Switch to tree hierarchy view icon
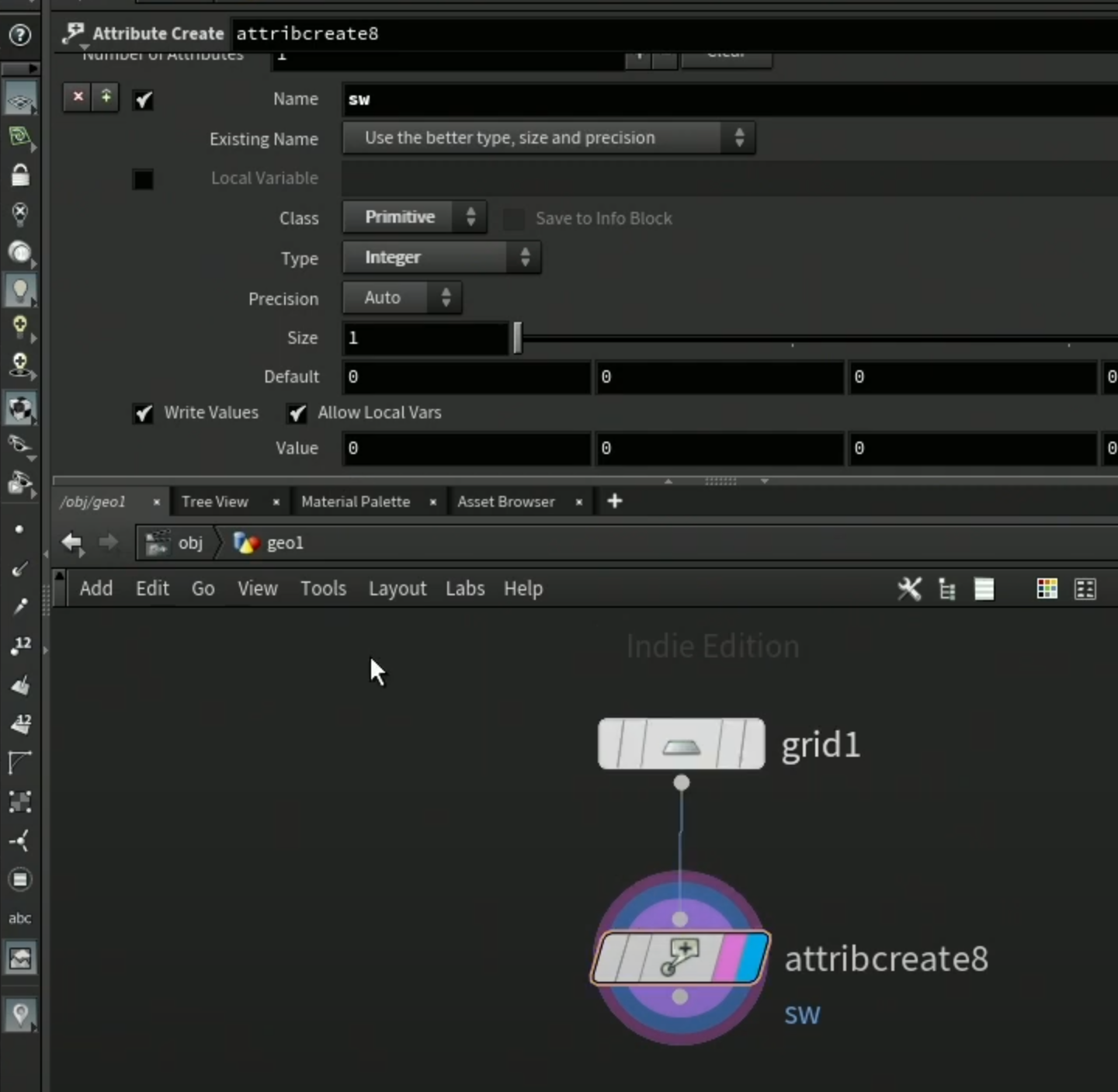Viewport: 1118px width, 1092px height. tap(946, 589)
